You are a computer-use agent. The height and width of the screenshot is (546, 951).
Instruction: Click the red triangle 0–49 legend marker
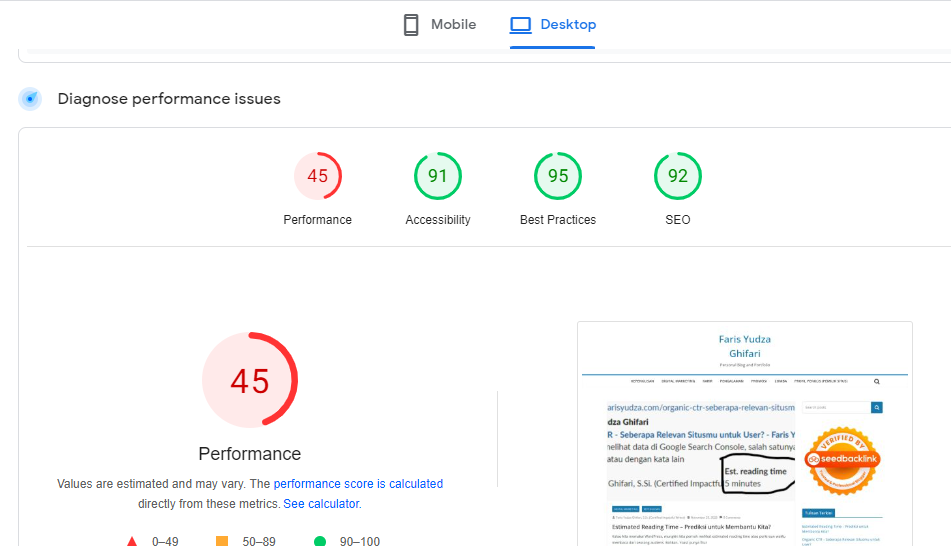[x=132, y=541]
